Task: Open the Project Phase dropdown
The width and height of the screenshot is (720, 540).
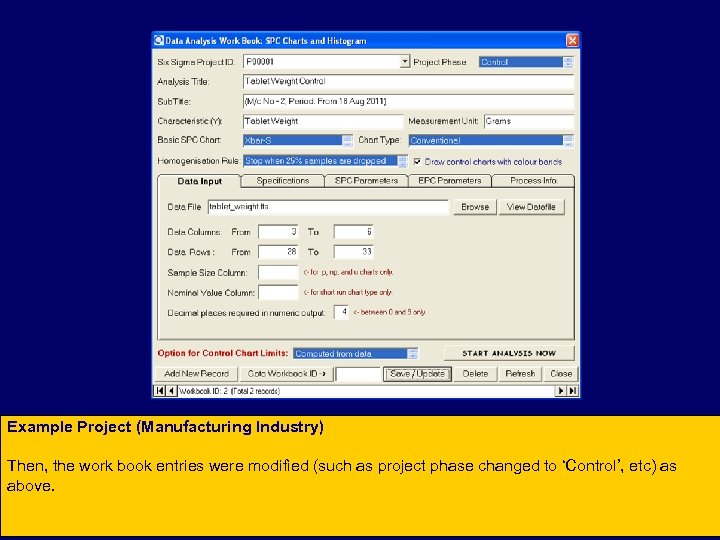Action: pos(568,62)
